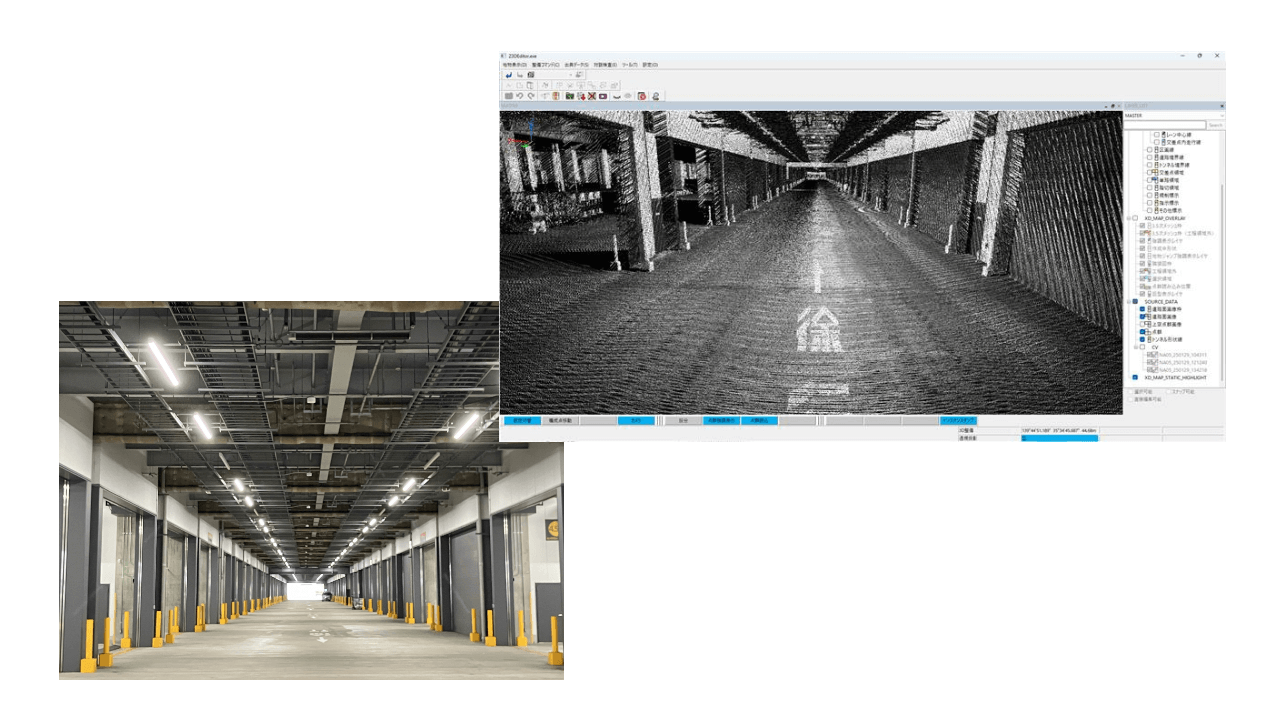
Task: Click the green folder toolbar icon
Action: [569, 96]
